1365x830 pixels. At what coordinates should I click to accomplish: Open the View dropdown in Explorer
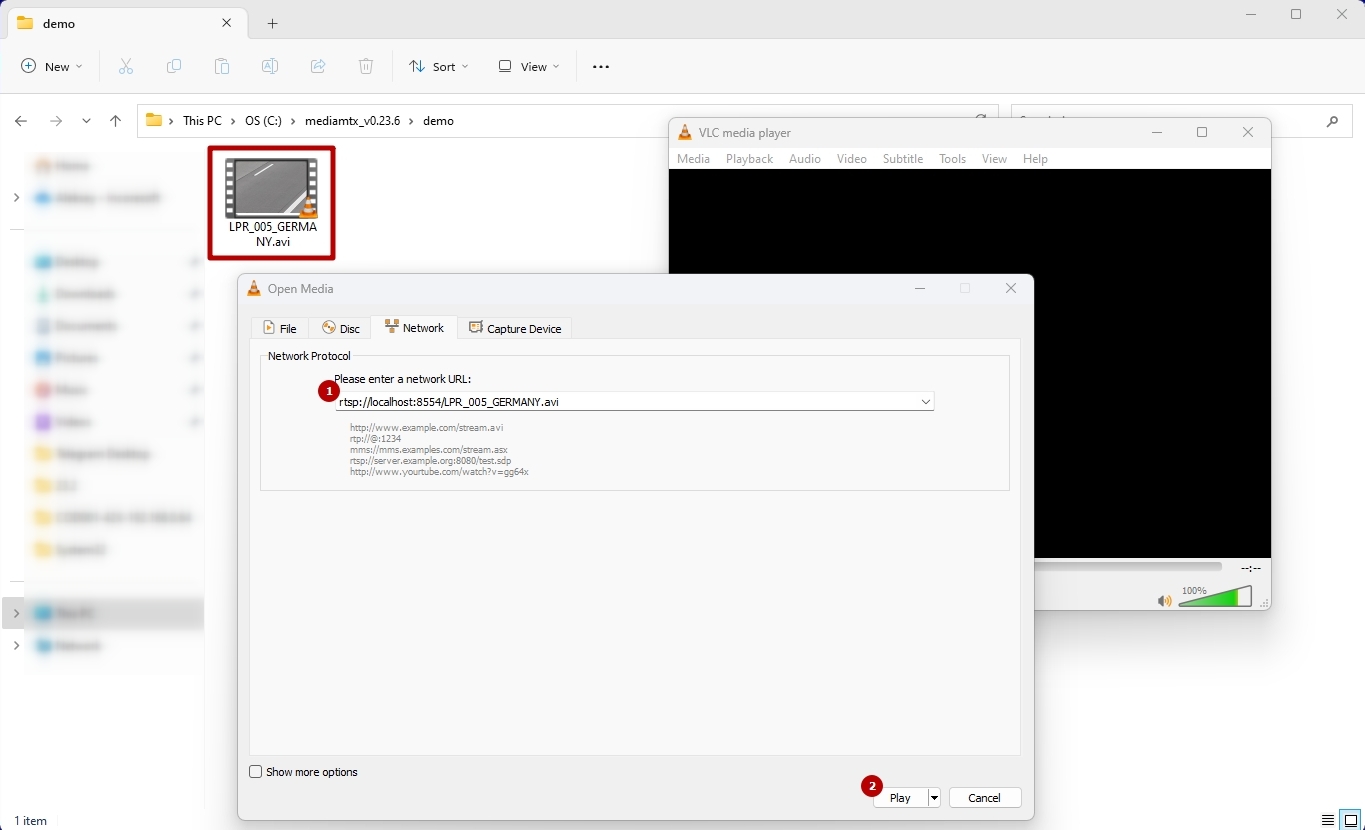tap(529, 66)
